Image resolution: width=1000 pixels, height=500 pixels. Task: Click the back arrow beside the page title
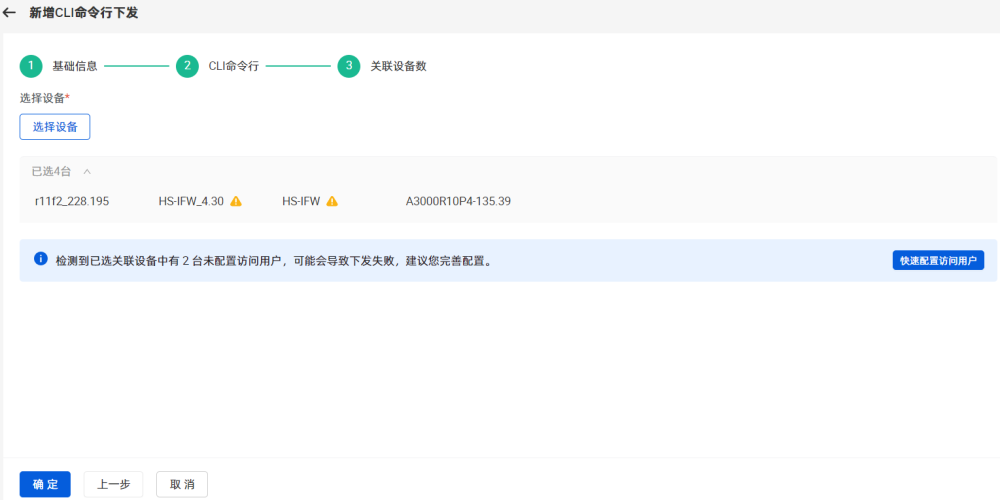[x=10, y=13]
